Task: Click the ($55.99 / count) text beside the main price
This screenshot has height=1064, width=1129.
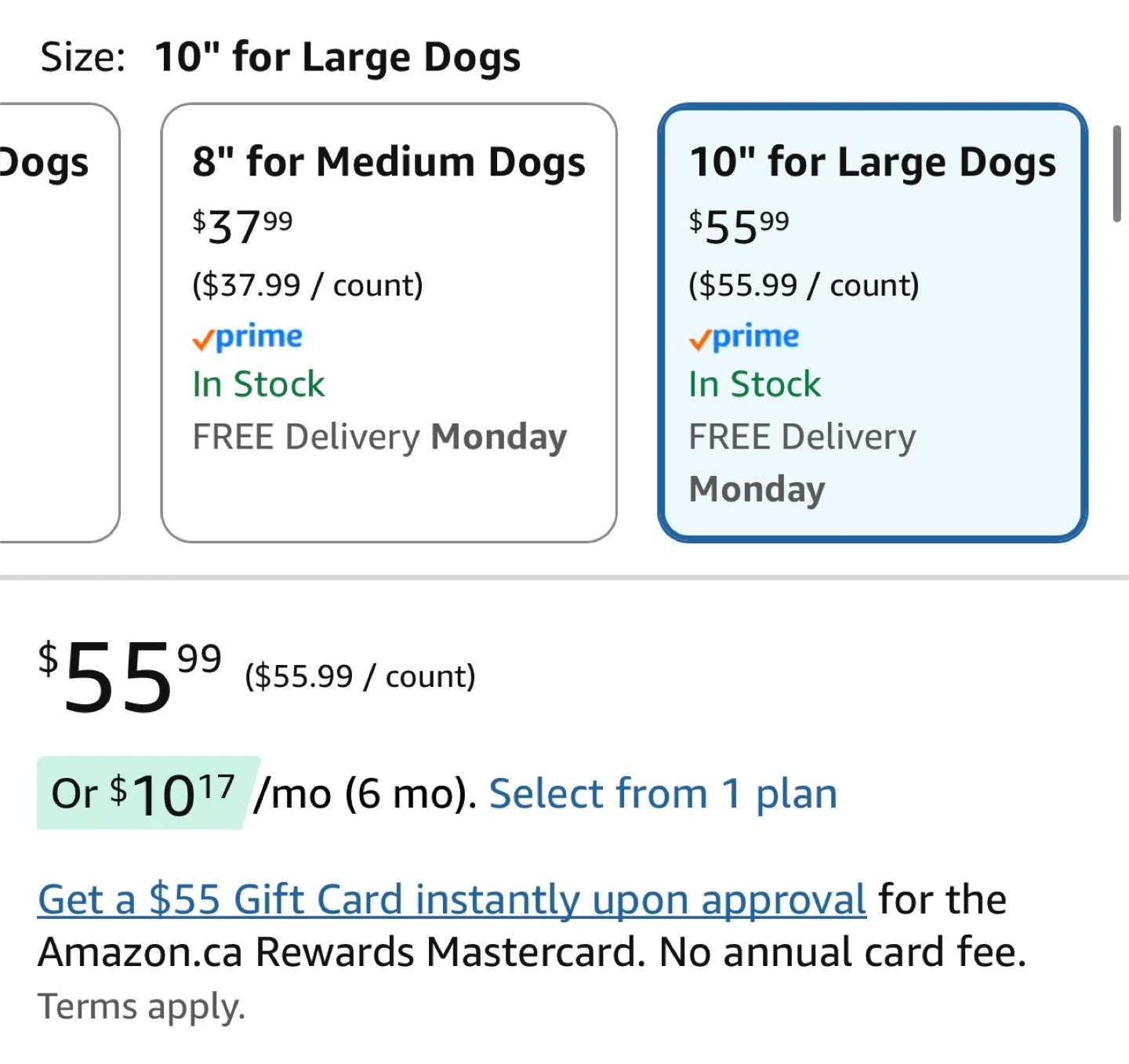Action: point(360,677)
